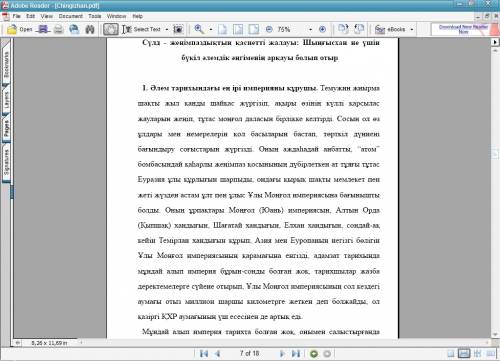
Task: Click the gray Next View button
Action: coord(327,353)
